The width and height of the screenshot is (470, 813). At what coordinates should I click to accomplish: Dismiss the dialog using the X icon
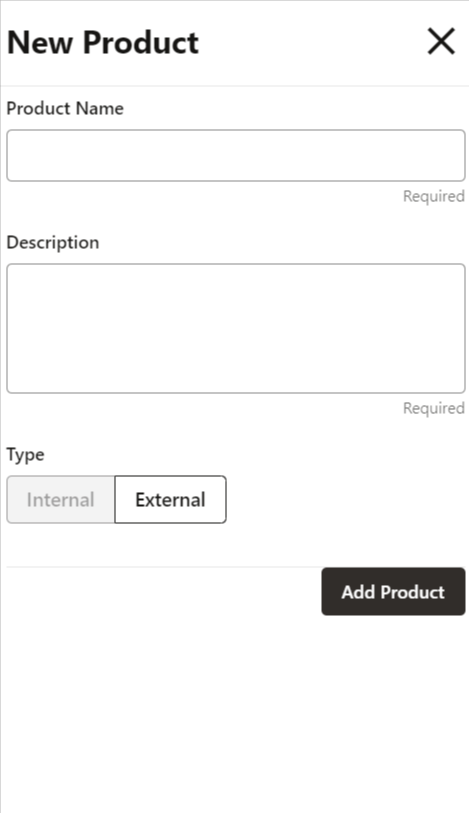click(441, 41)
